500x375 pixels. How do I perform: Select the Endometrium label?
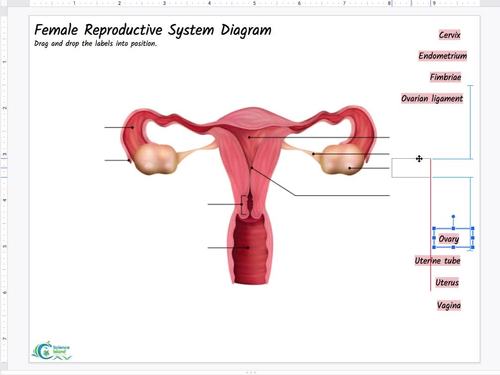click(x=443, y=56)
